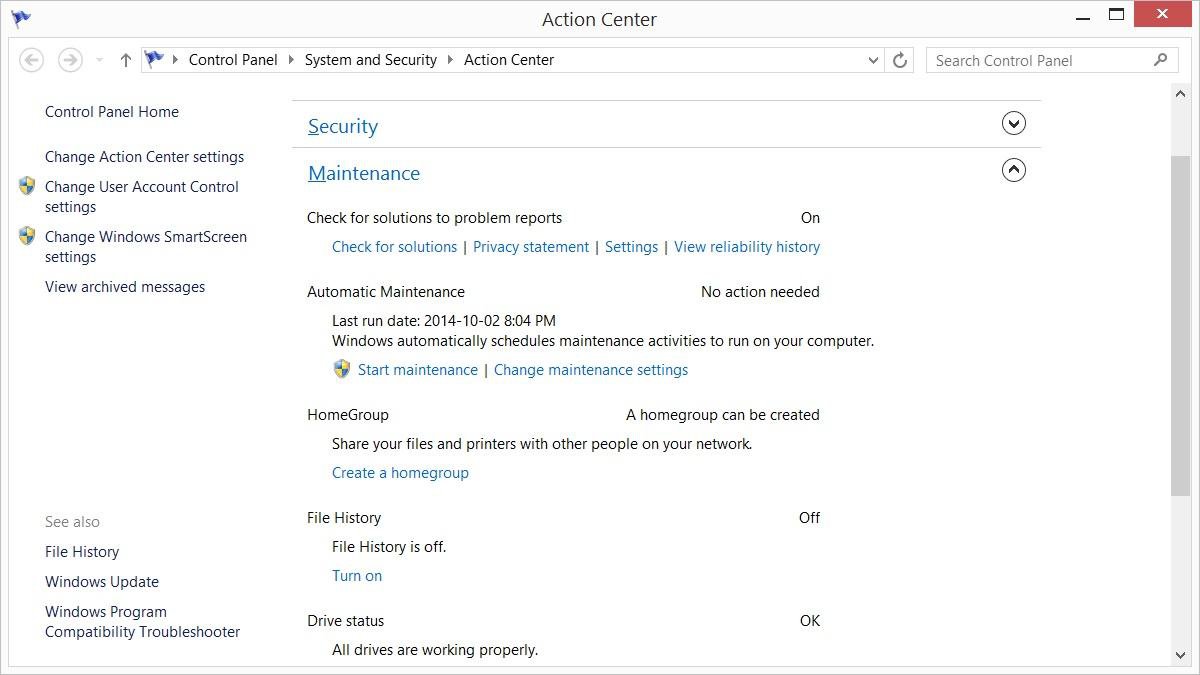Open the address bar dropdown
The height and width of the screenshot is (675, 1200).
pos(872,60)
